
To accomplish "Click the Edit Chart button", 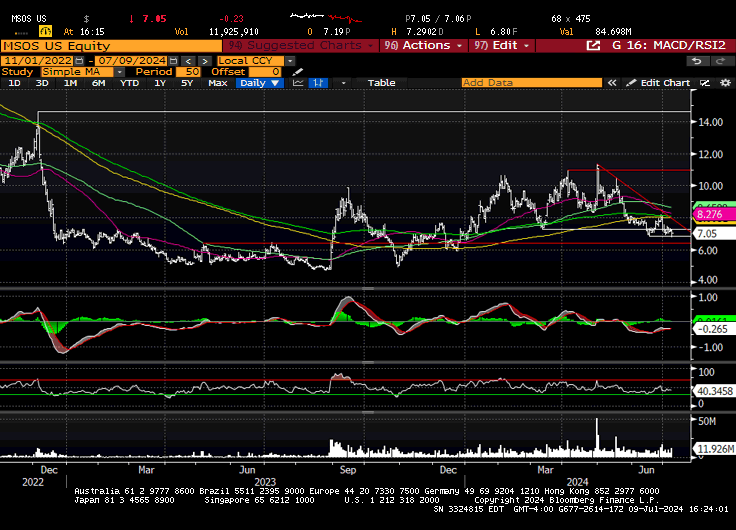I will 658,83.
